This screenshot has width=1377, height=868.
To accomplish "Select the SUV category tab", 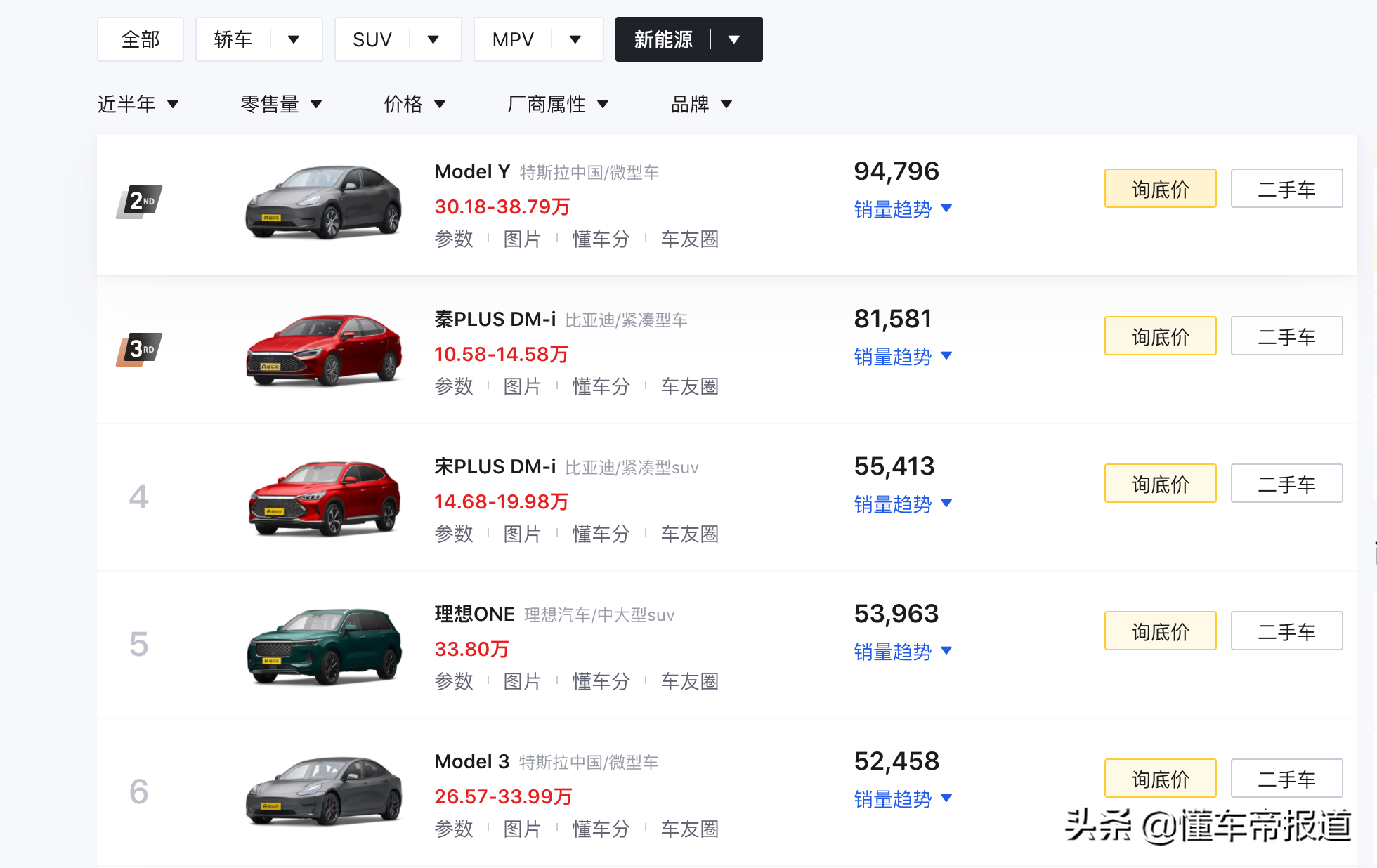I will (372, 39).
